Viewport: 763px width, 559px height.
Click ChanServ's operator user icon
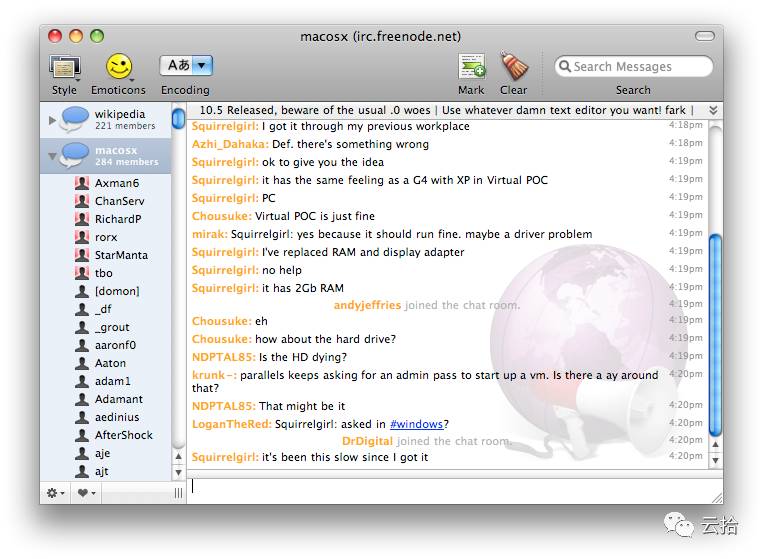(x=82, y=201)
